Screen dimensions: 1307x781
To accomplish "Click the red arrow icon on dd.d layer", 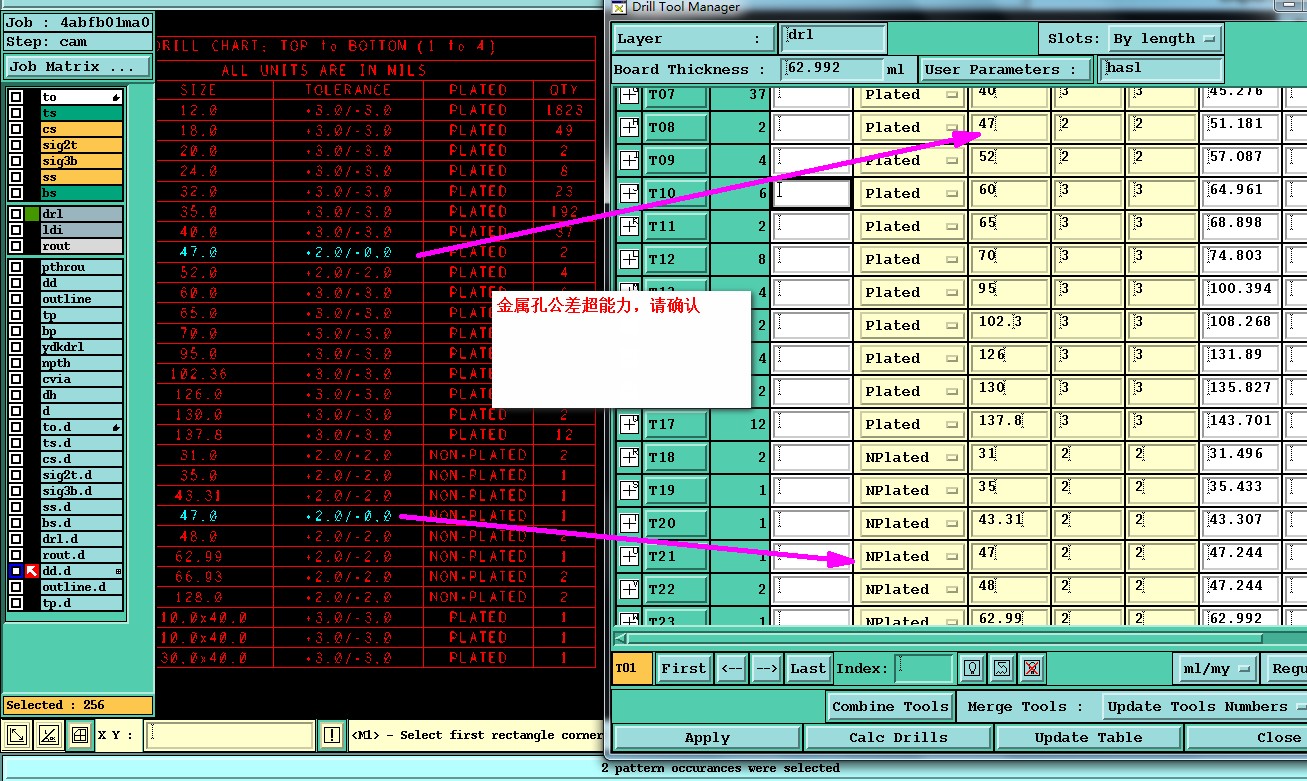I will tap(31, 571).
